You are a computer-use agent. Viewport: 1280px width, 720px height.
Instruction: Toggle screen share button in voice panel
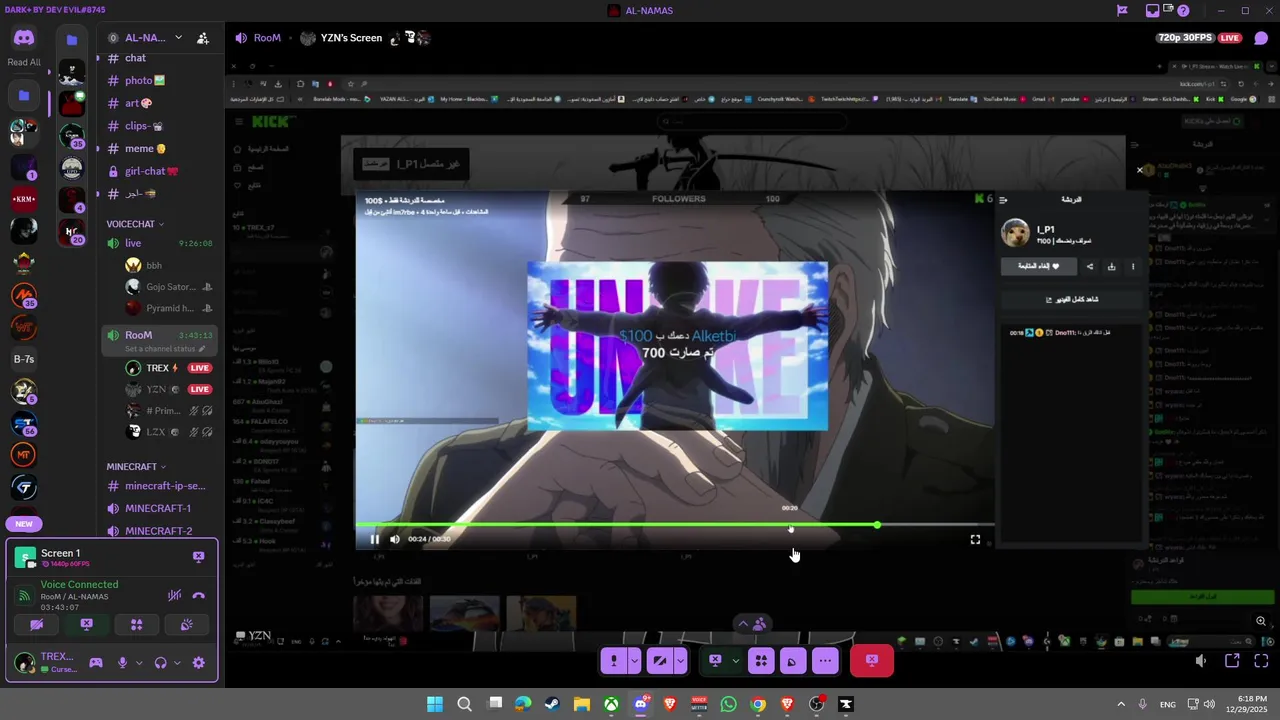click(87, 625)
